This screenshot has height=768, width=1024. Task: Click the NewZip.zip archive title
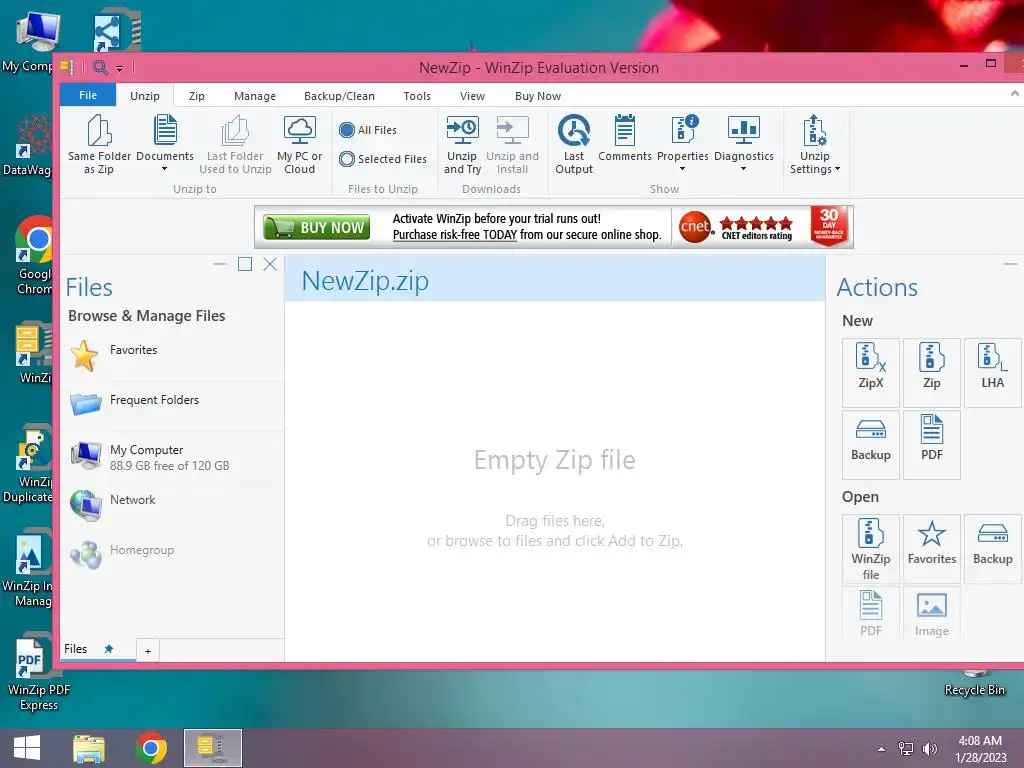point(365,281)
